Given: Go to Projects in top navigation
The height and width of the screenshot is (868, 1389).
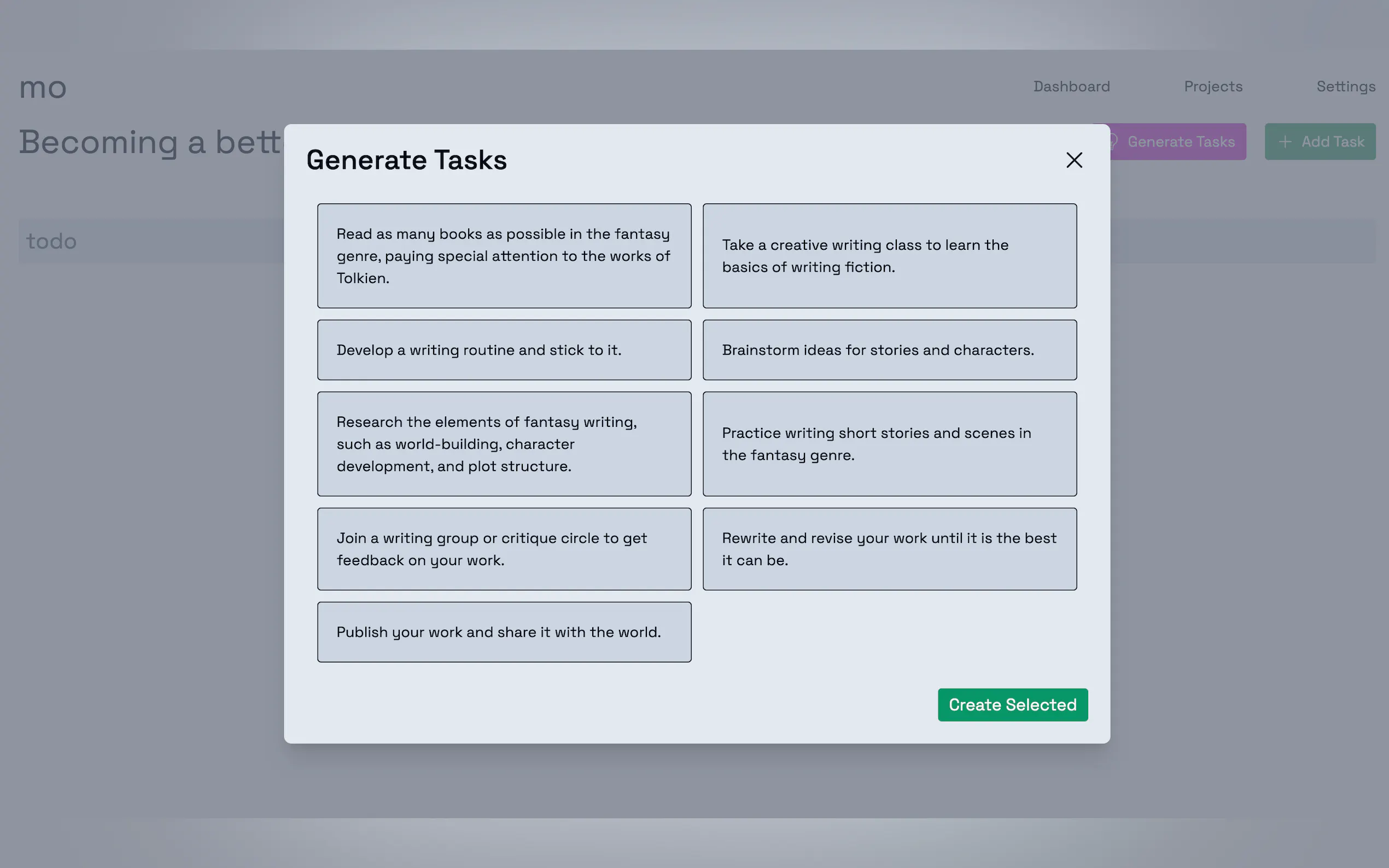Looking at the screenshot, I should point(1213,87).
